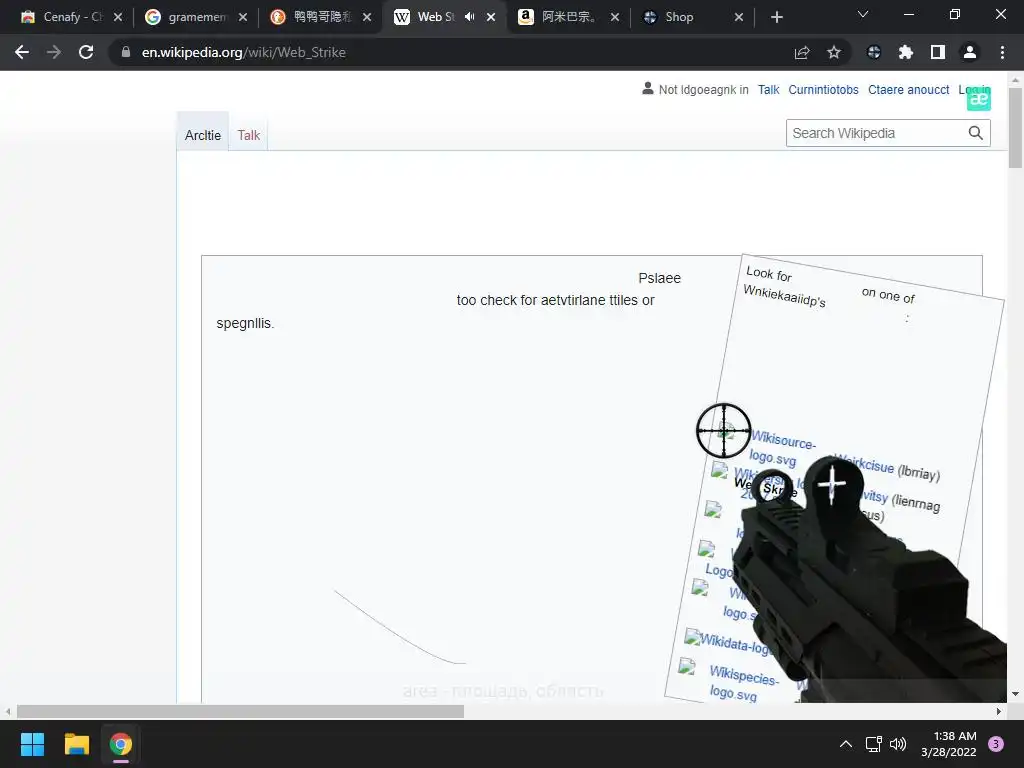Open the notification center badge
The image size is (1024, 768).
[996, 744]
